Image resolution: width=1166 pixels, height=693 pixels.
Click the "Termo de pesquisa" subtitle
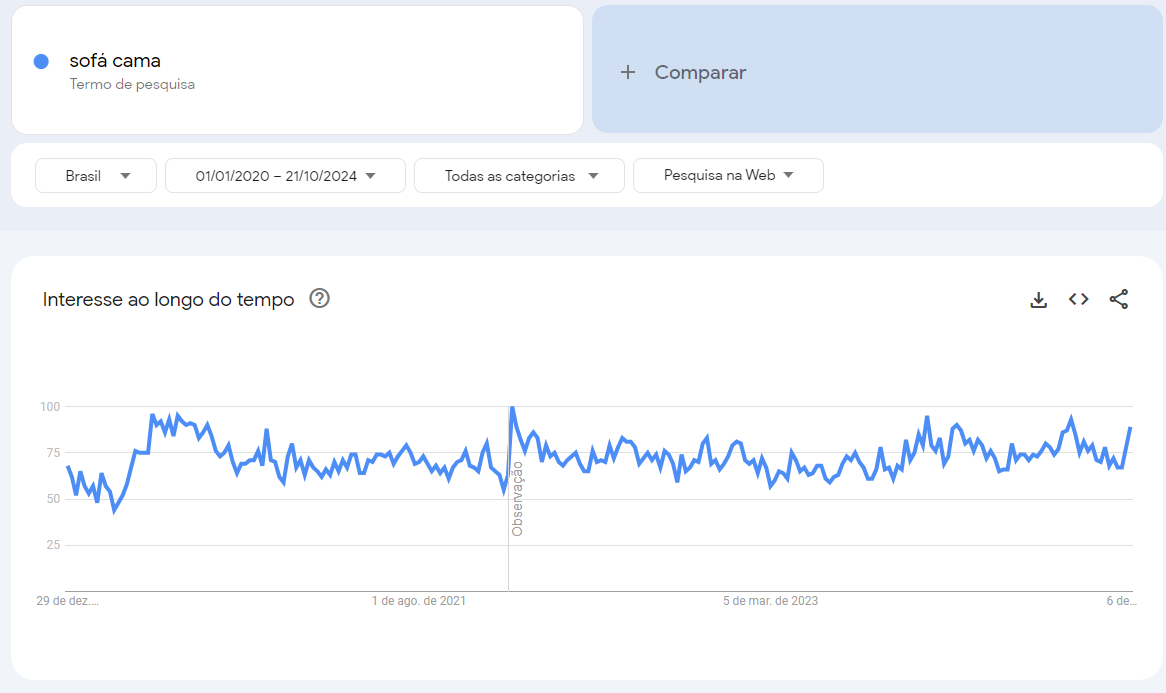[132, 85]
